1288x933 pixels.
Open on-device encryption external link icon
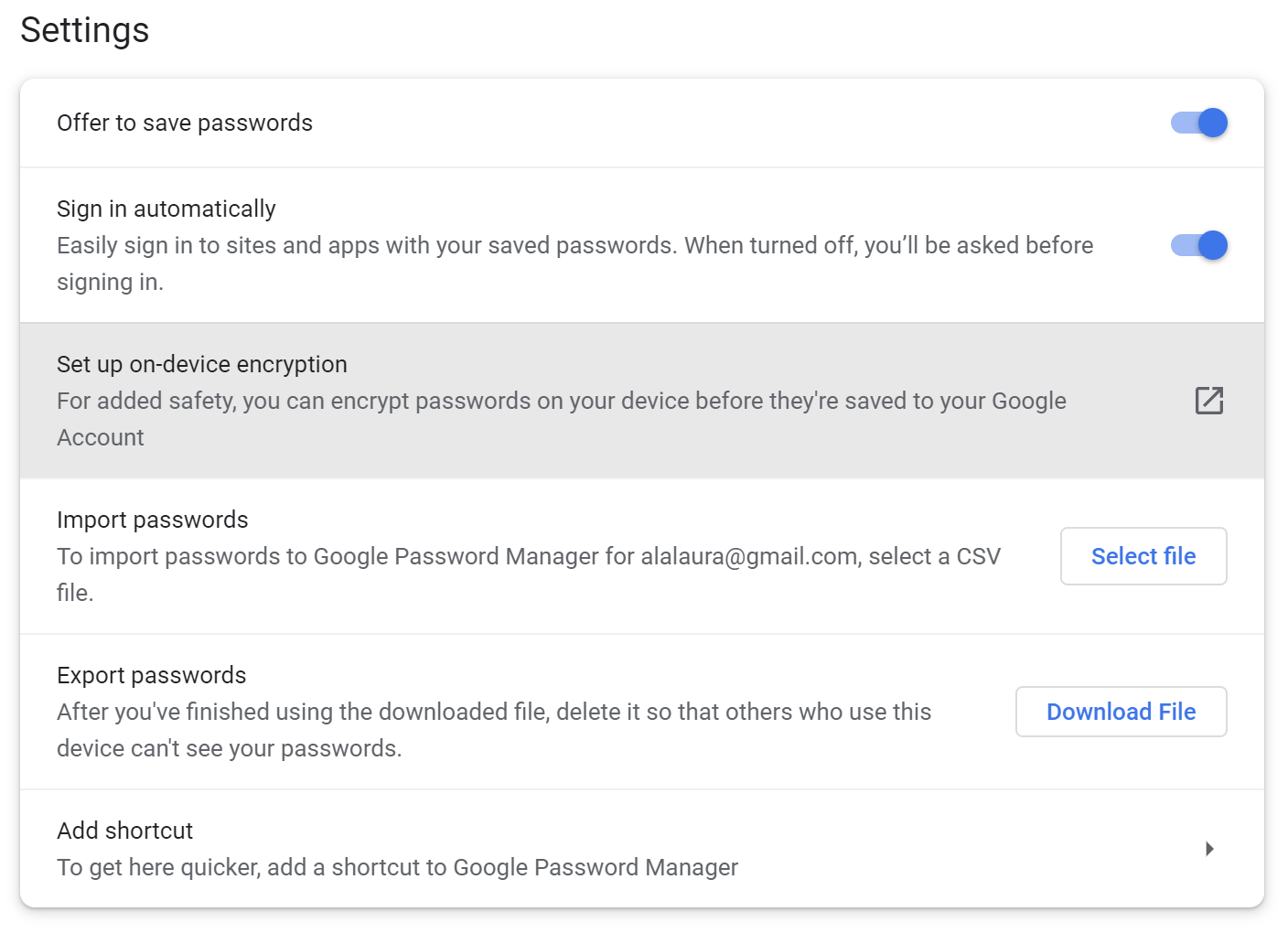coord(1208,401)
